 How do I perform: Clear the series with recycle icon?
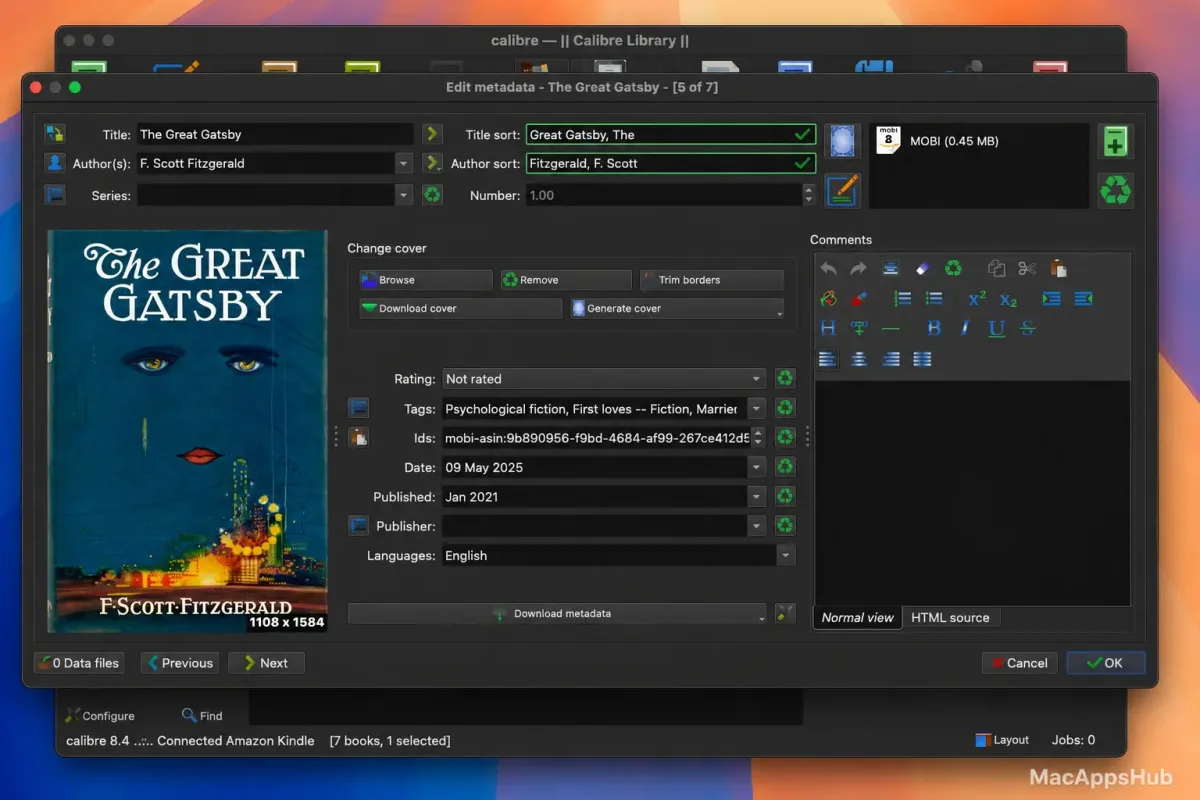[x=432, y=195]
